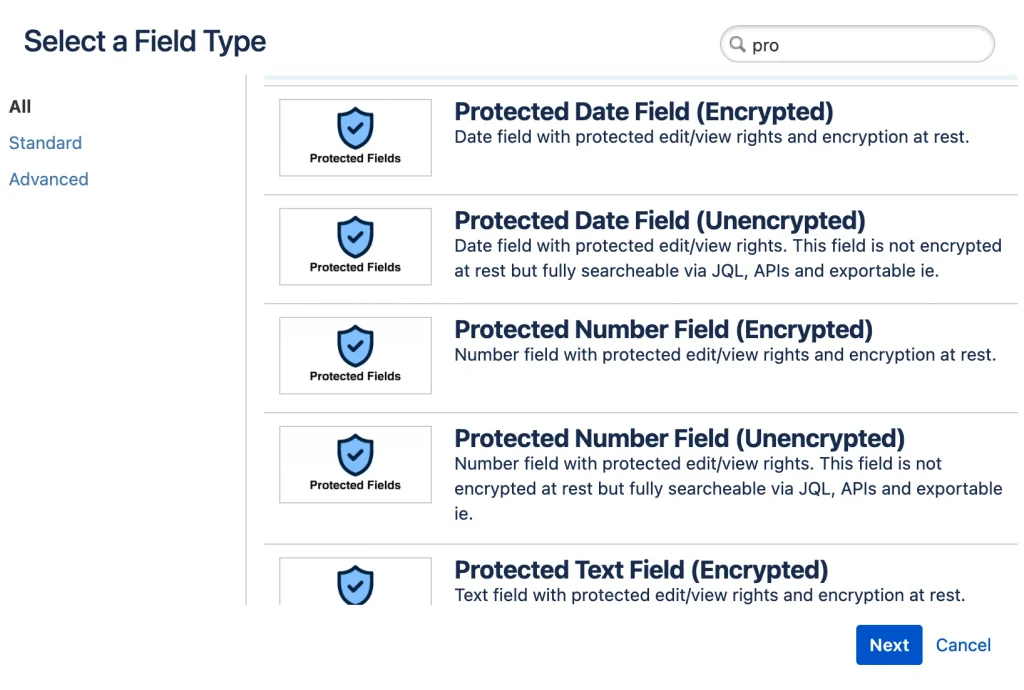
Task: Click the Unencrypted date field description text
Action: [x=728, y=258]
